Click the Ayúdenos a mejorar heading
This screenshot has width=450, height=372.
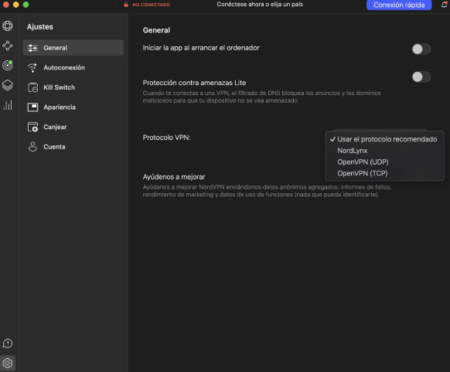174,177
